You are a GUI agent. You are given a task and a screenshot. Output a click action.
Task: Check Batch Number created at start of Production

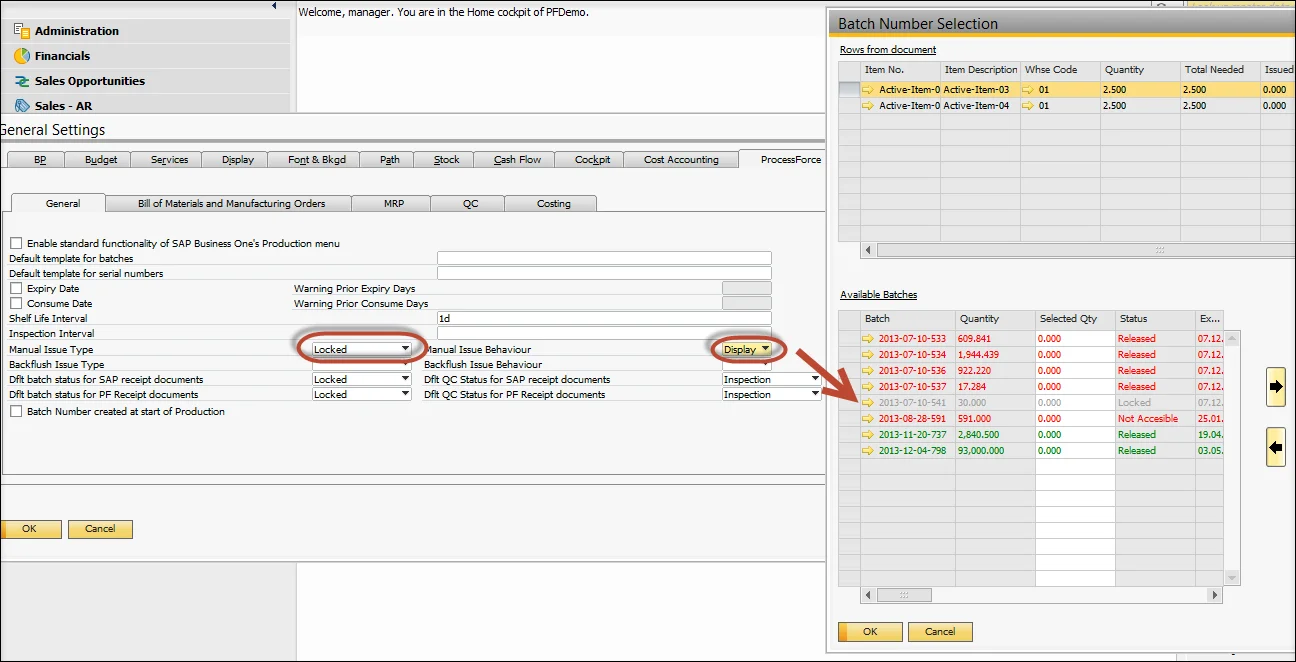coord(16,411)
